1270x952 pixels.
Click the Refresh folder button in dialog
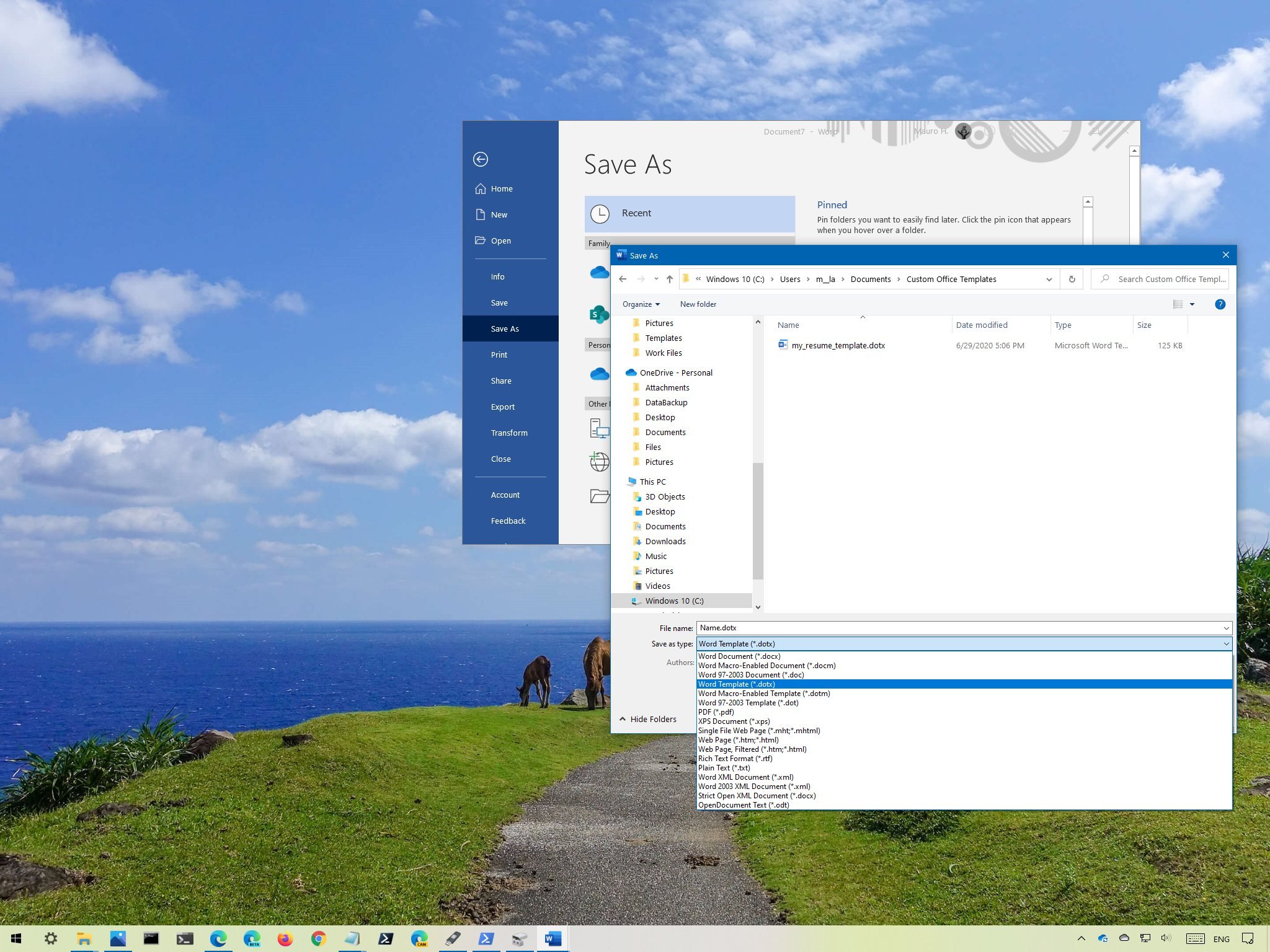[1072, 279]
